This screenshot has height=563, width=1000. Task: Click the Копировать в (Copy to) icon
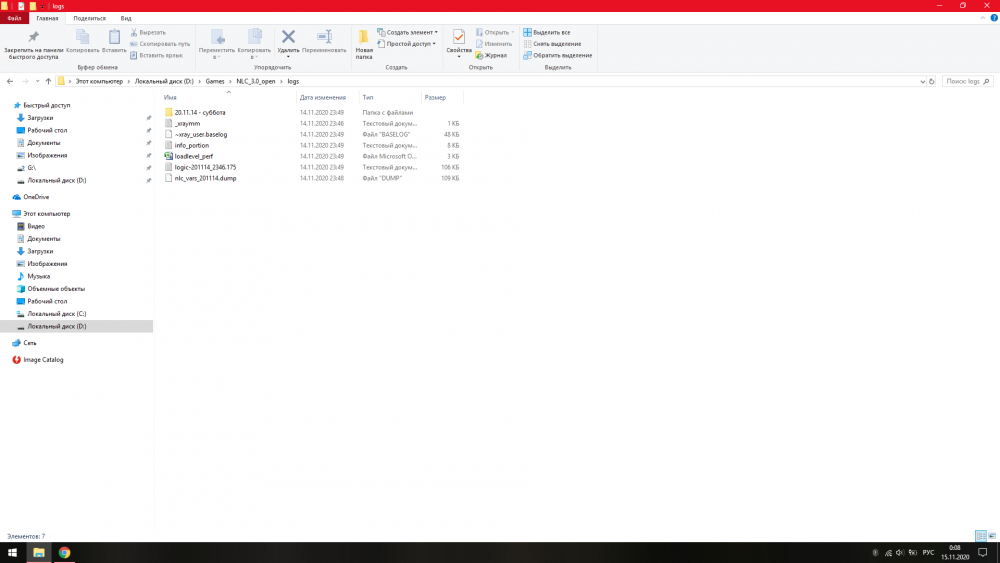coord(254,37)
